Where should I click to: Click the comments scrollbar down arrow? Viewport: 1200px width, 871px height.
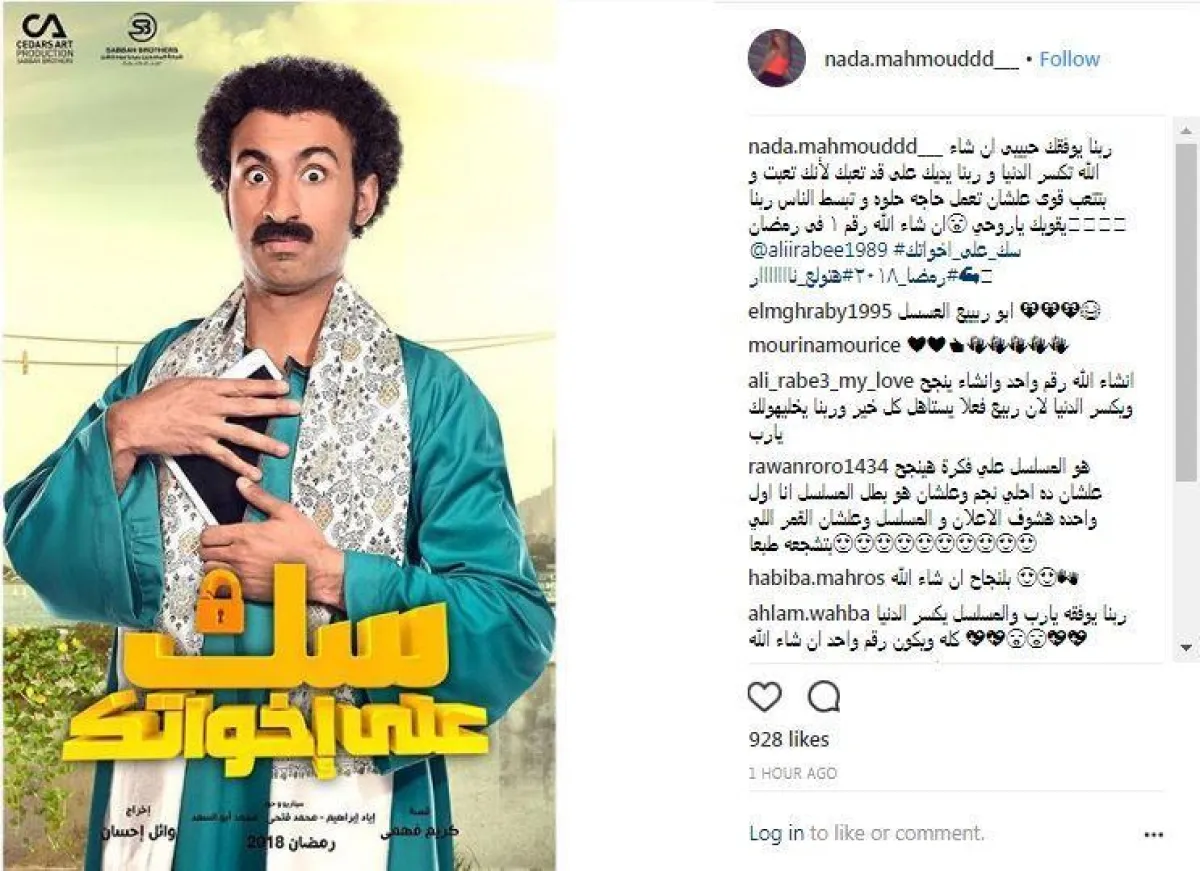[1186, 648]
